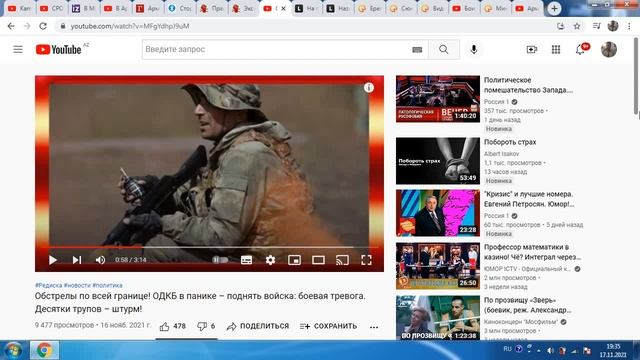Viewport: 640px width, 360px height.
Task: Switch to theater mode
Action: (318, 260)
